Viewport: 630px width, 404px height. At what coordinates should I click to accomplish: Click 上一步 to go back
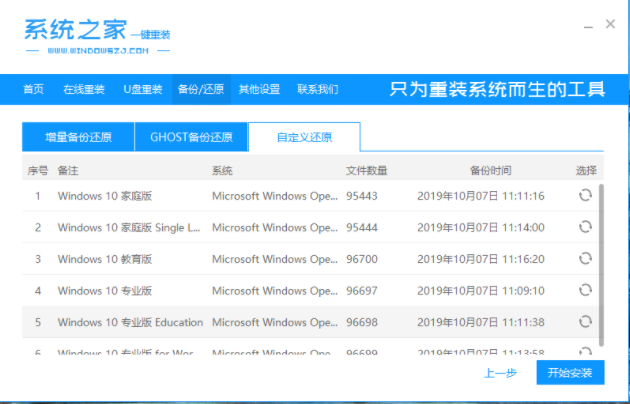[500, 373]
